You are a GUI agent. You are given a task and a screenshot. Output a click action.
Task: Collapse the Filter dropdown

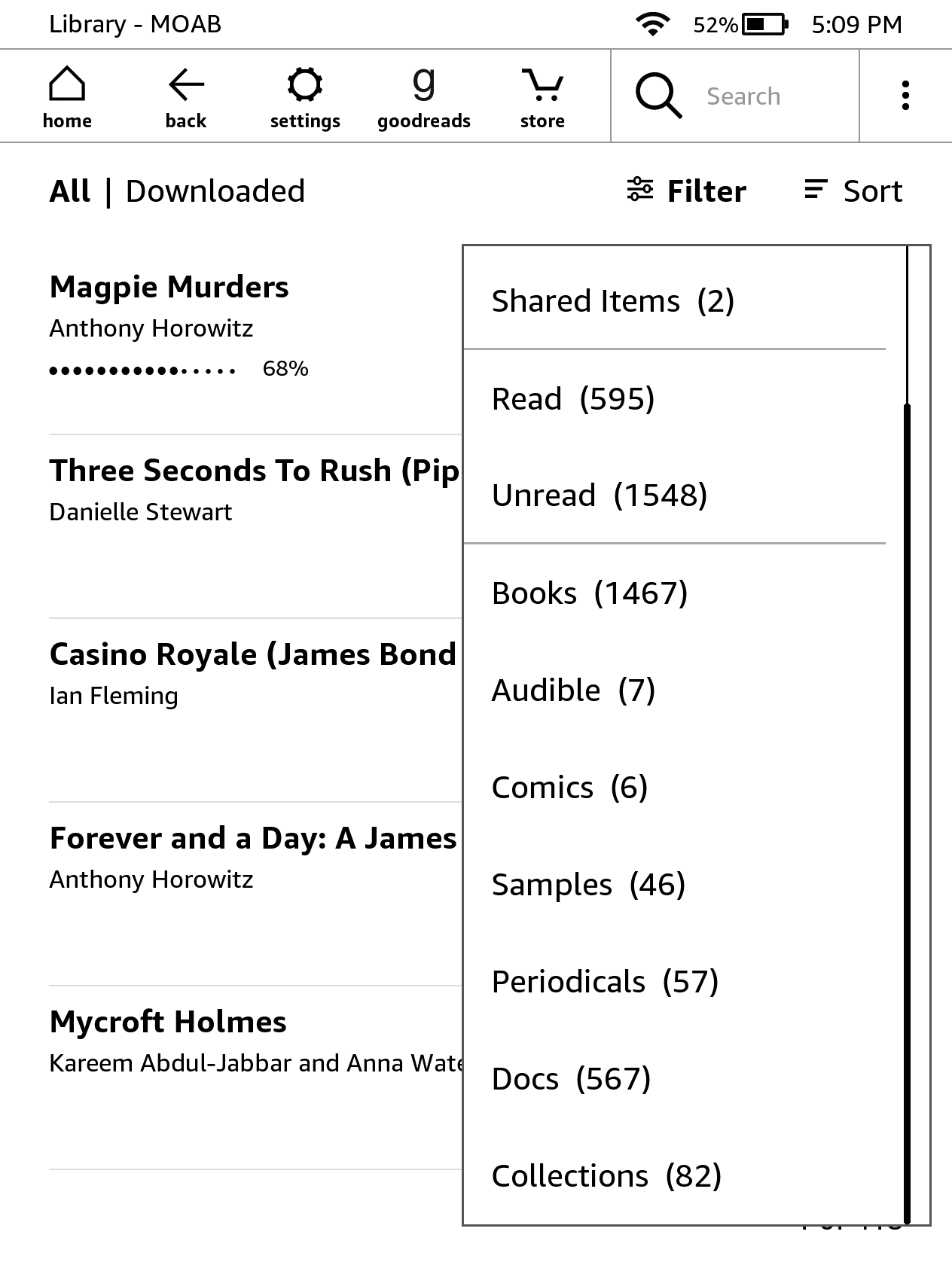[x=687, y=191]
